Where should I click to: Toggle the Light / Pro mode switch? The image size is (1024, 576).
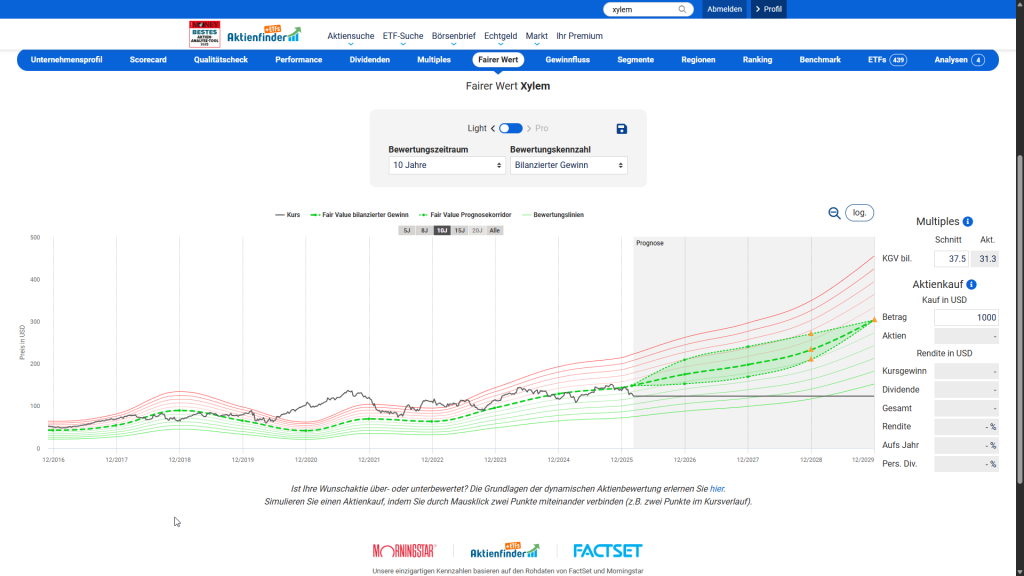coord(510,129)
